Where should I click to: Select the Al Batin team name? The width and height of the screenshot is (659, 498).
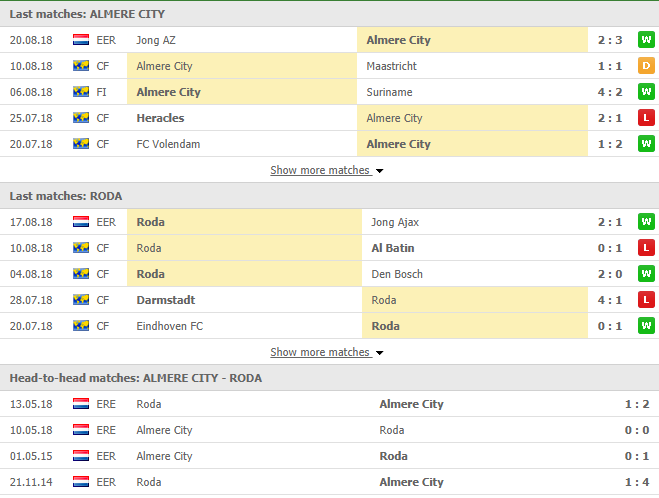pyautogui.click(x=393, y=248)
